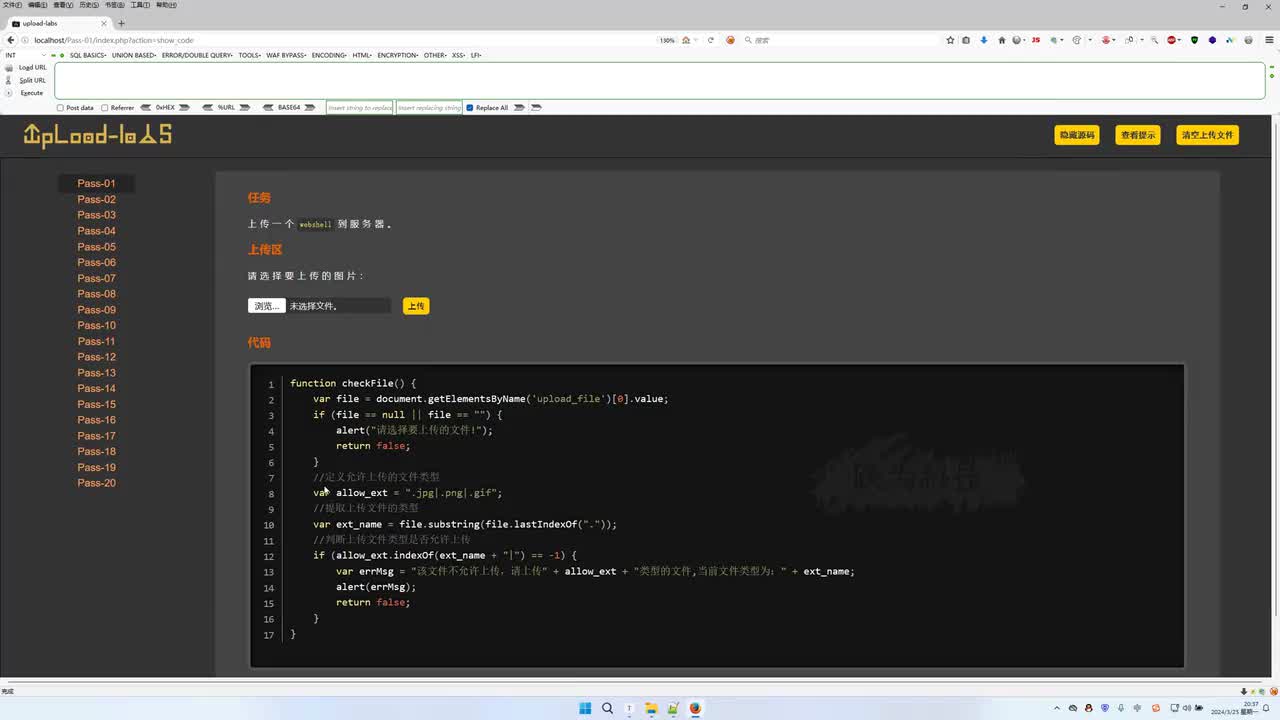Click Firefox icon in the taskbar

695,708
